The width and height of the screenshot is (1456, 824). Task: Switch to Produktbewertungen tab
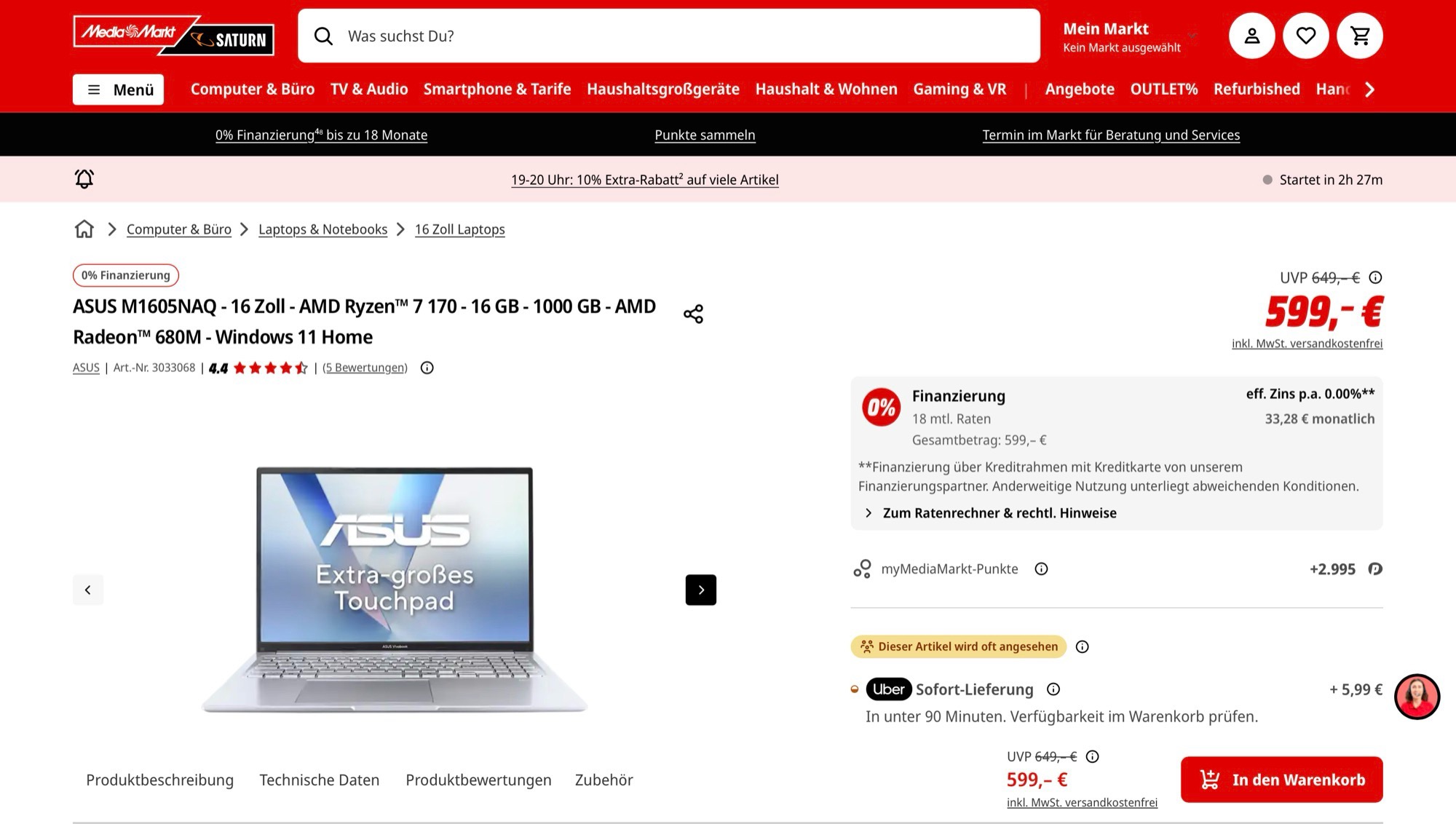[x=478, y=780]
